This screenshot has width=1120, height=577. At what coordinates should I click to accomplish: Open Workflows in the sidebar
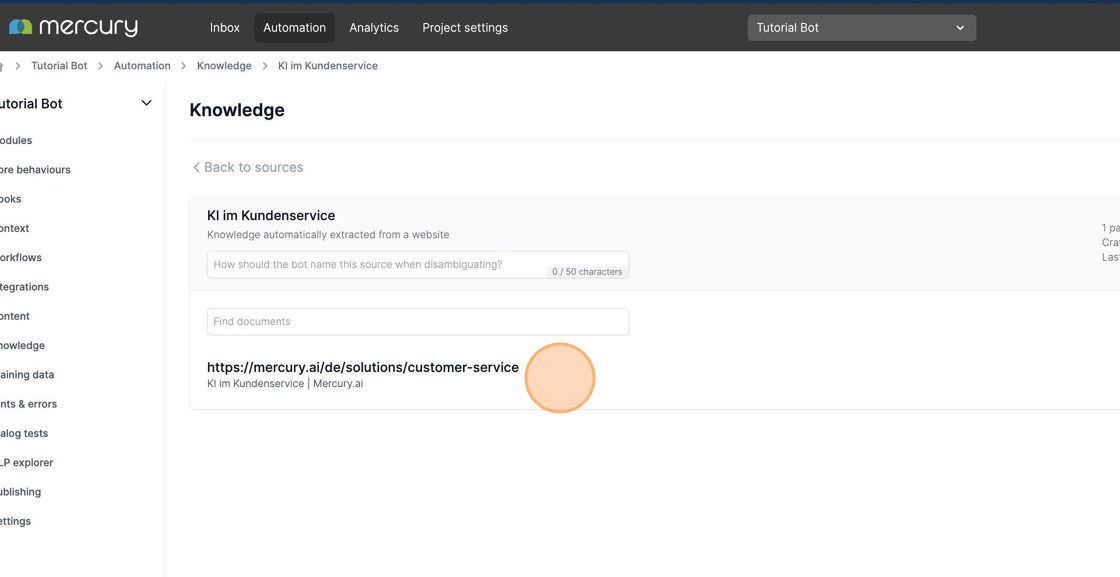(21, 258)
